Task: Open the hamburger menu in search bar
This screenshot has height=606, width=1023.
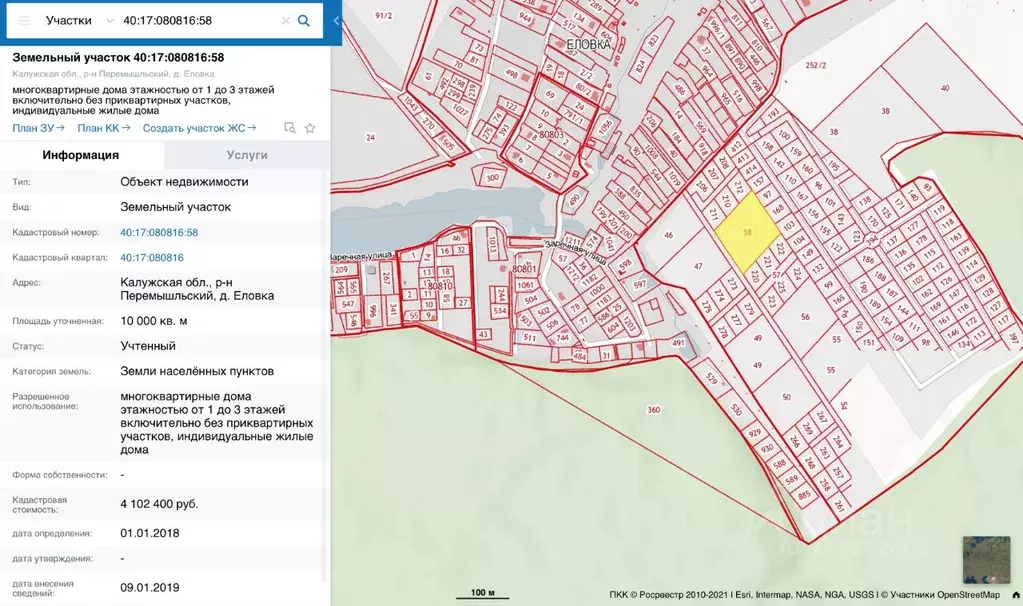Action: (25, 20)
